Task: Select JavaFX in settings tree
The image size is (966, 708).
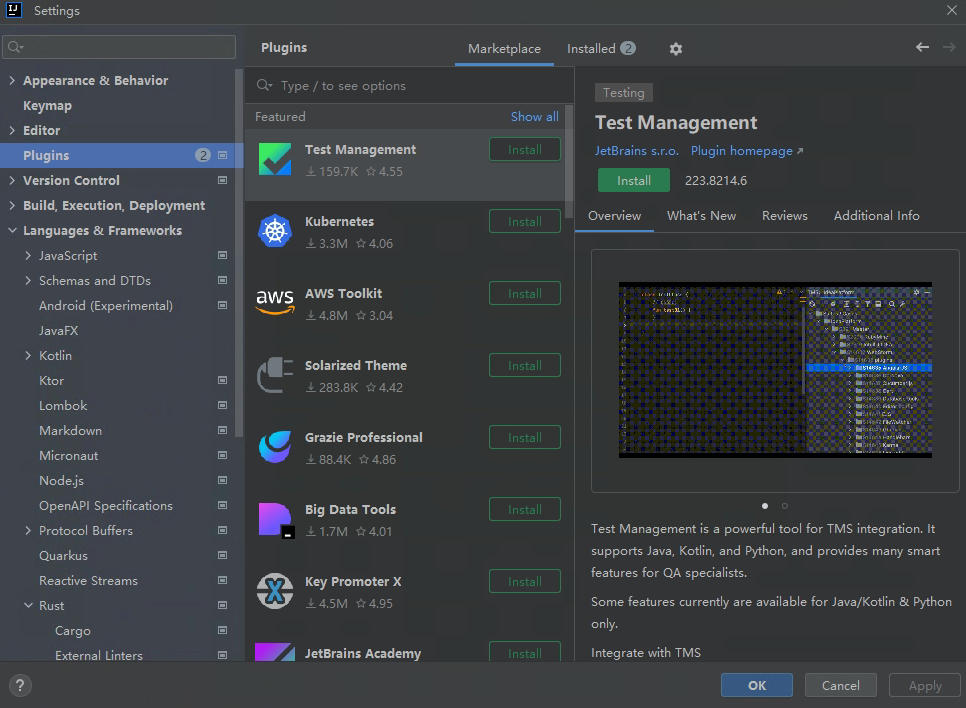Action: coord(59,330)
